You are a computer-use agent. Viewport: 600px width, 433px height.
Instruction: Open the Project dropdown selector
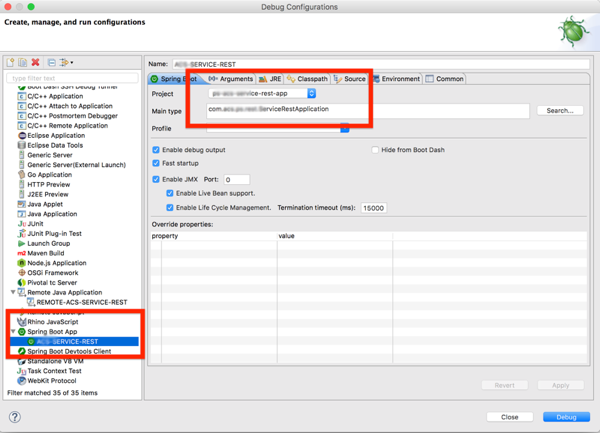[x=262, y=93]
